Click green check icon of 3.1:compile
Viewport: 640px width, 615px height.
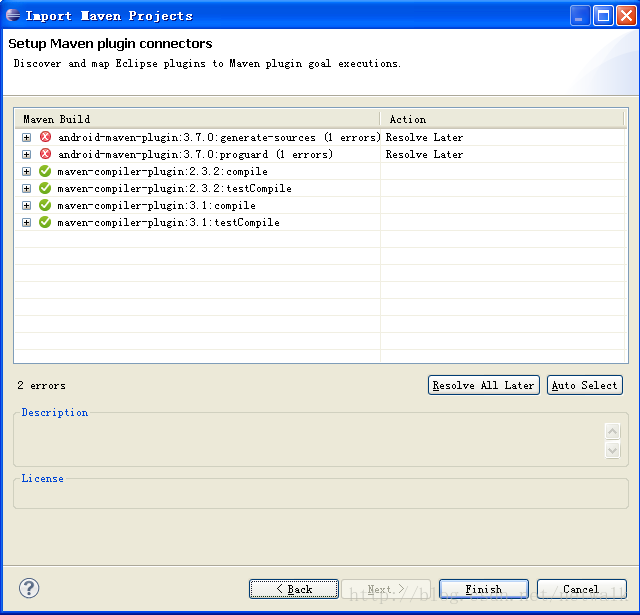[45, 205]
